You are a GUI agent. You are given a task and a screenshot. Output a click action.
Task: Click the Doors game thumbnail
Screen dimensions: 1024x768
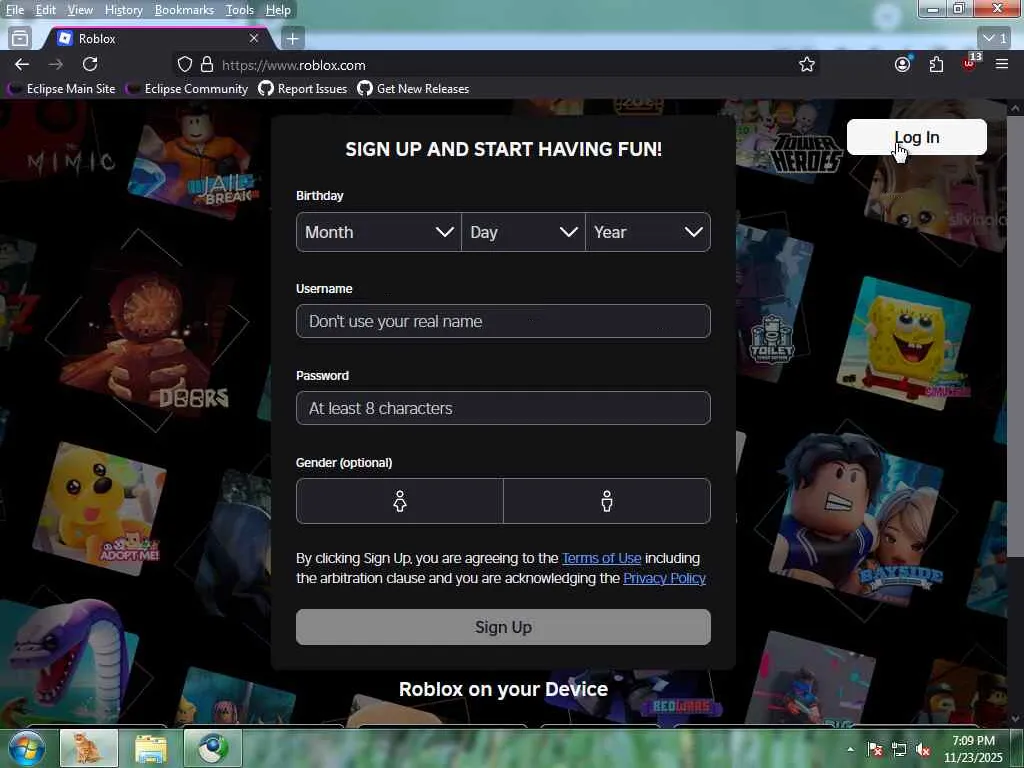(148, 331)
